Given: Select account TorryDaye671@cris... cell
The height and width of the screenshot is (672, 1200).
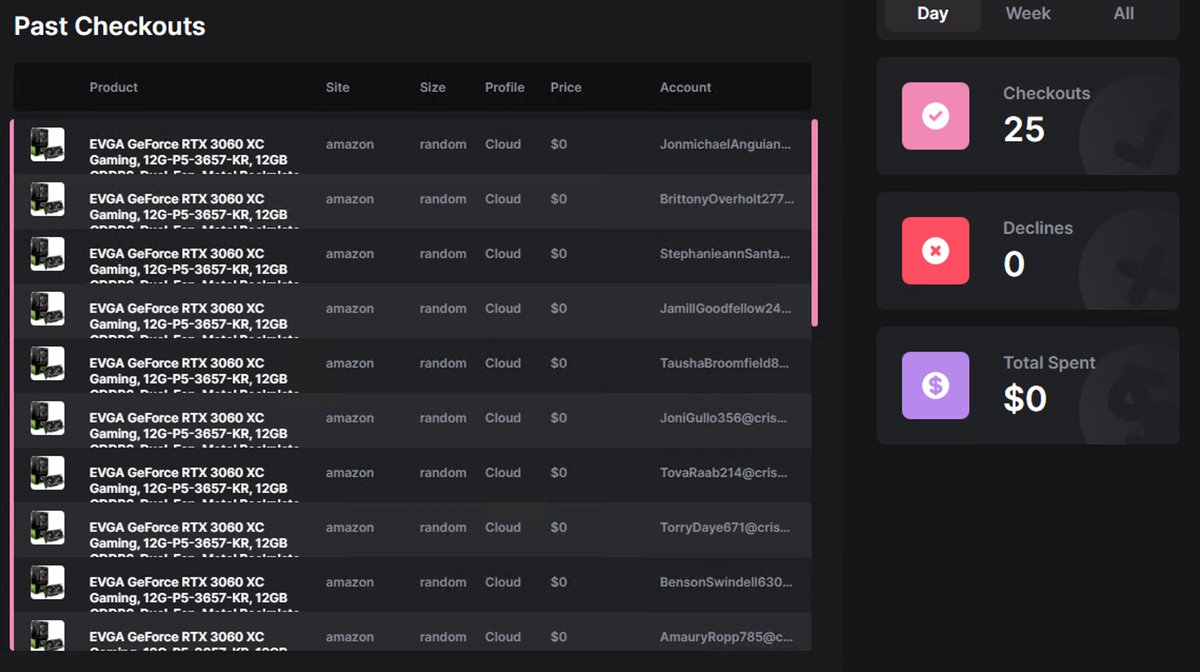Looking at the screenshot, I should click(725, 528).
